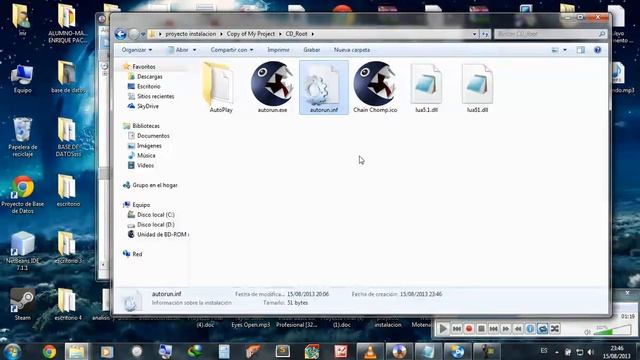Open Disco local (D:)

[x=156, y=224]
